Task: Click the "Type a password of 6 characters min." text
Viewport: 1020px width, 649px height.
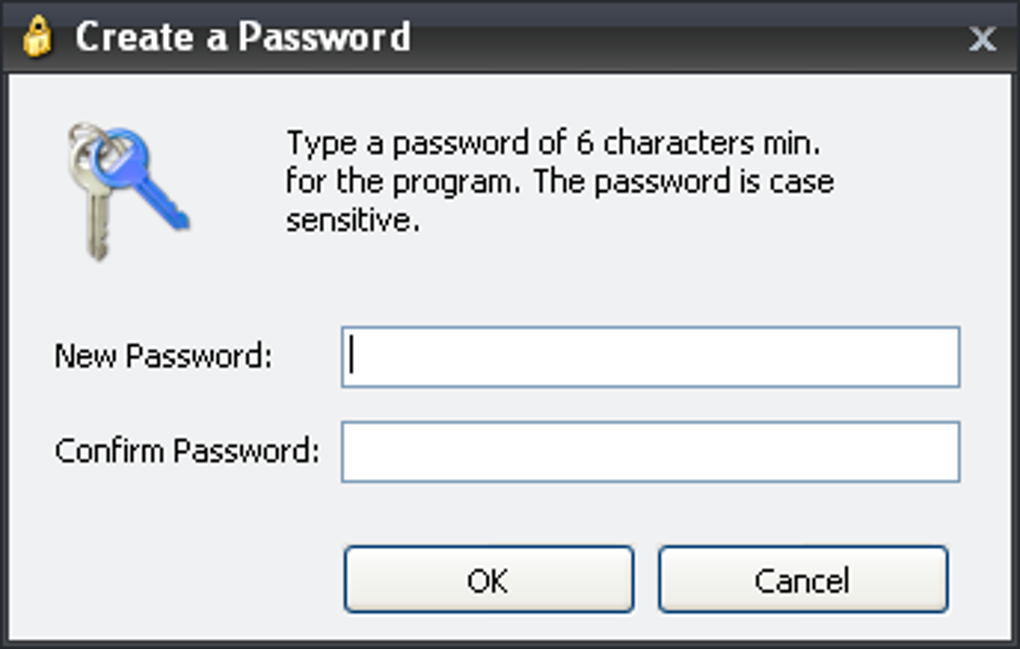Action: pos(554,143)
